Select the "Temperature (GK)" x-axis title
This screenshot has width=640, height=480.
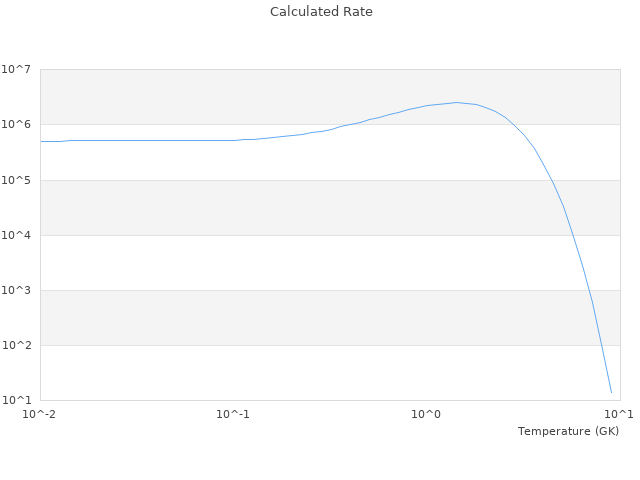point(568,431)
